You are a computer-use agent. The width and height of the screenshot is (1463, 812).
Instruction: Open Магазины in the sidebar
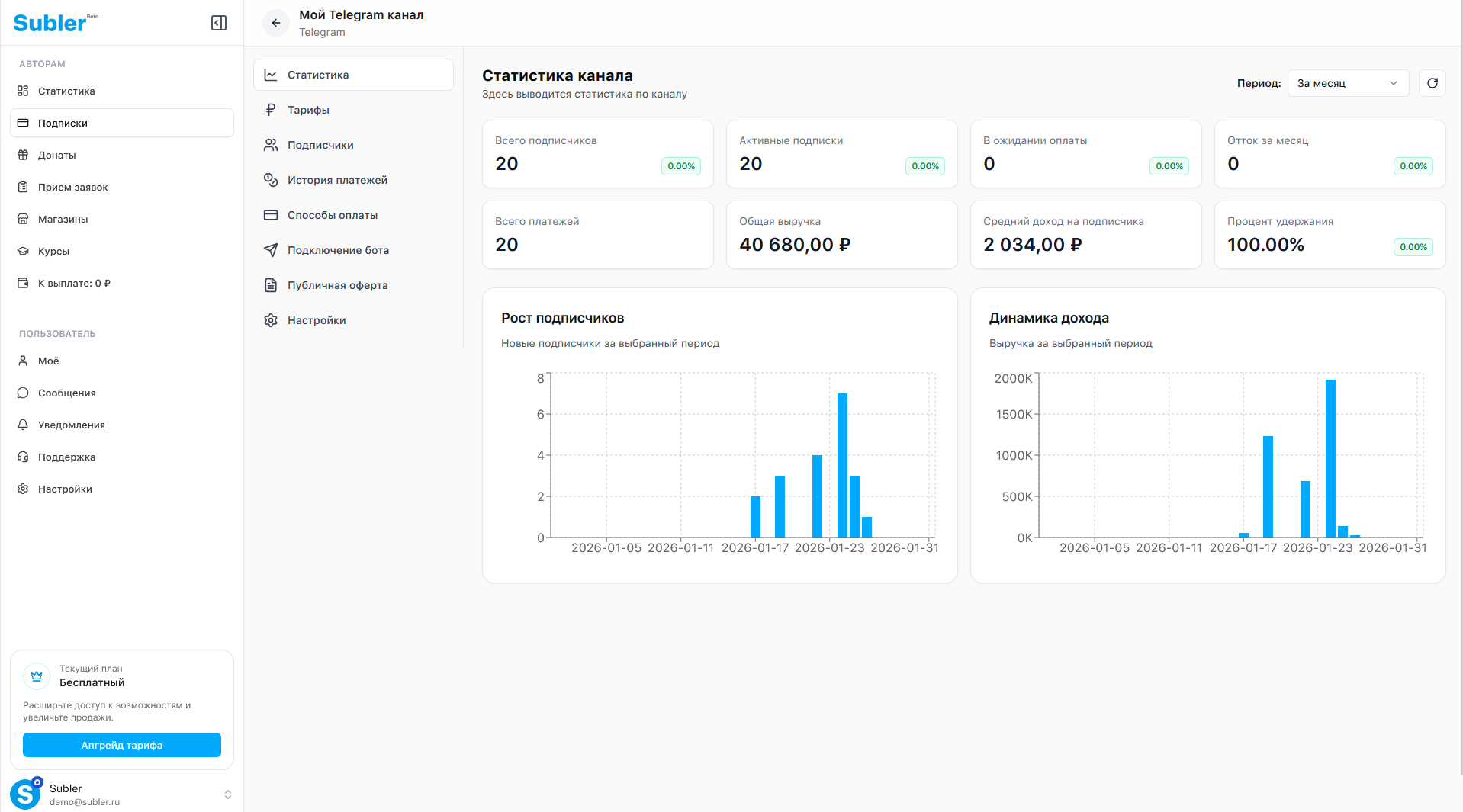(x=63, y=219)
